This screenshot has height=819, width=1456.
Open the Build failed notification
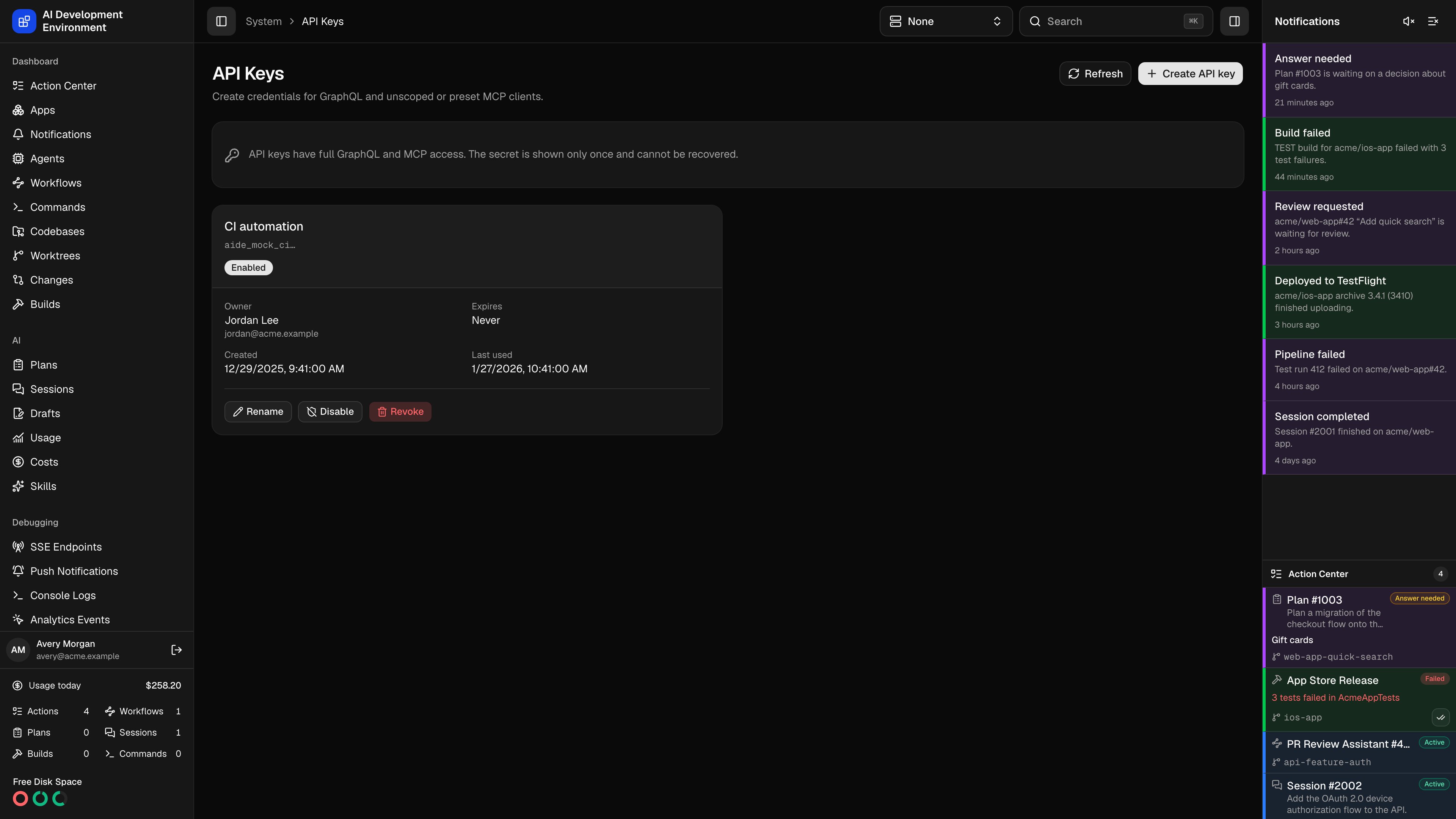(1359, 154)
